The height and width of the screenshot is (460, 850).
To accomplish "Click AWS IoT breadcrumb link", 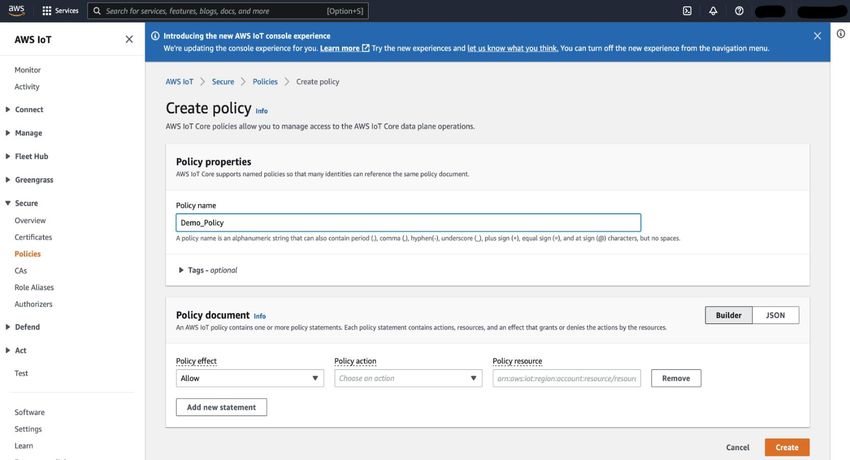I will [x=179, y=82].
